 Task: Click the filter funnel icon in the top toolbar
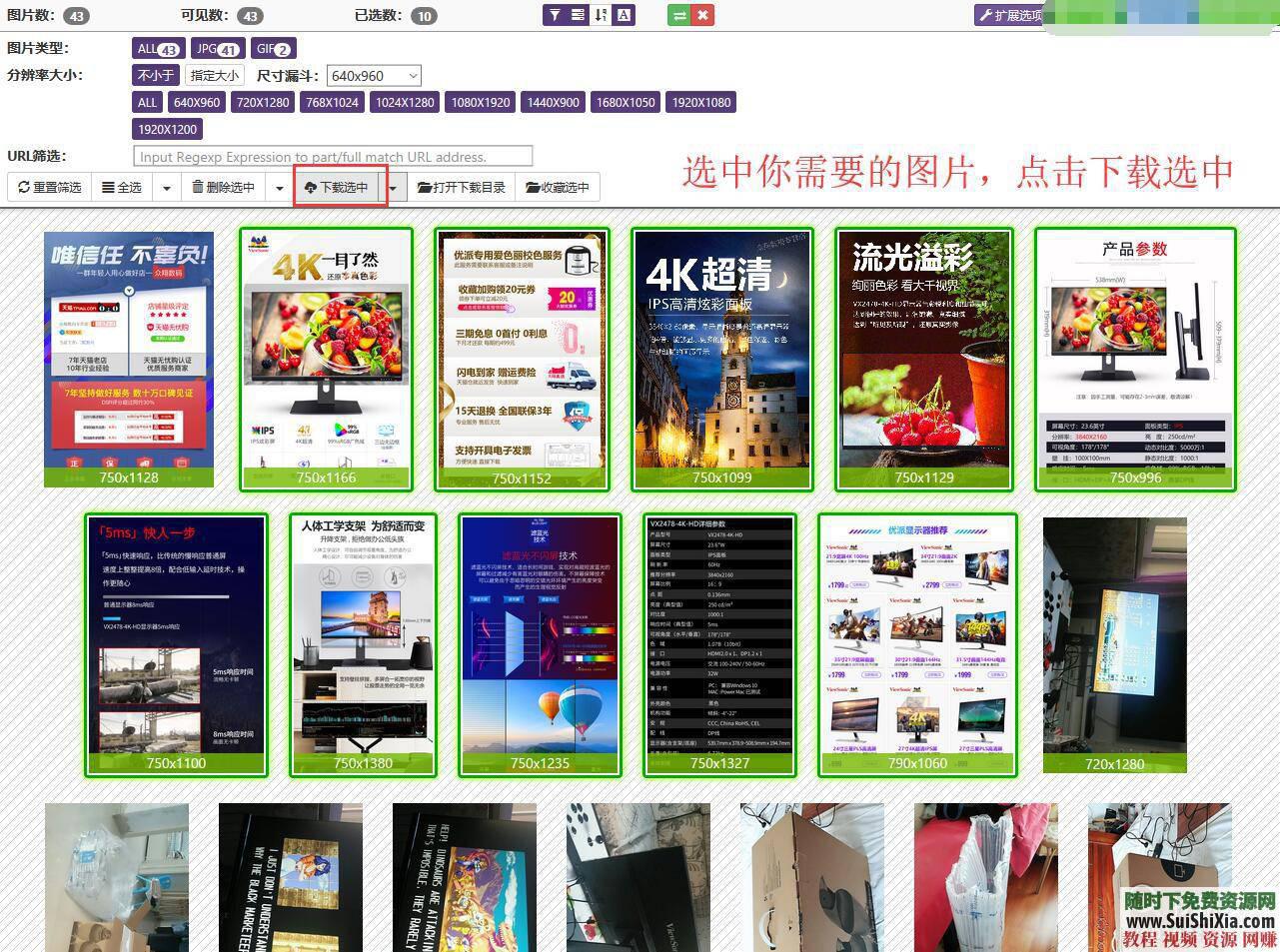[x=555, y=13]
